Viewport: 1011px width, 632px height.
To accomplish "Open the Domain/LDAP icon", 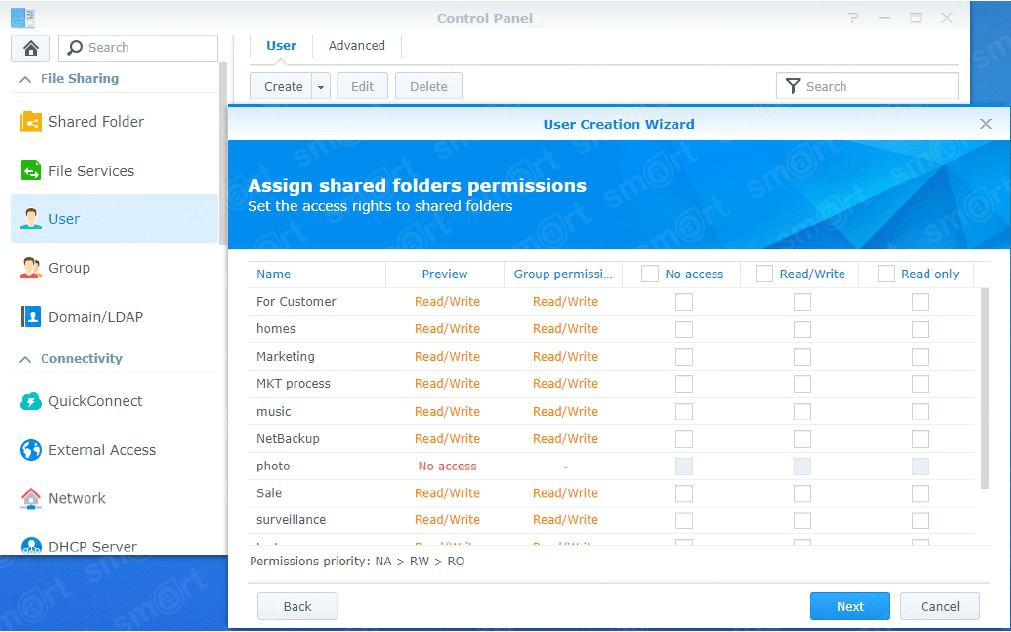I will [30, 317].
